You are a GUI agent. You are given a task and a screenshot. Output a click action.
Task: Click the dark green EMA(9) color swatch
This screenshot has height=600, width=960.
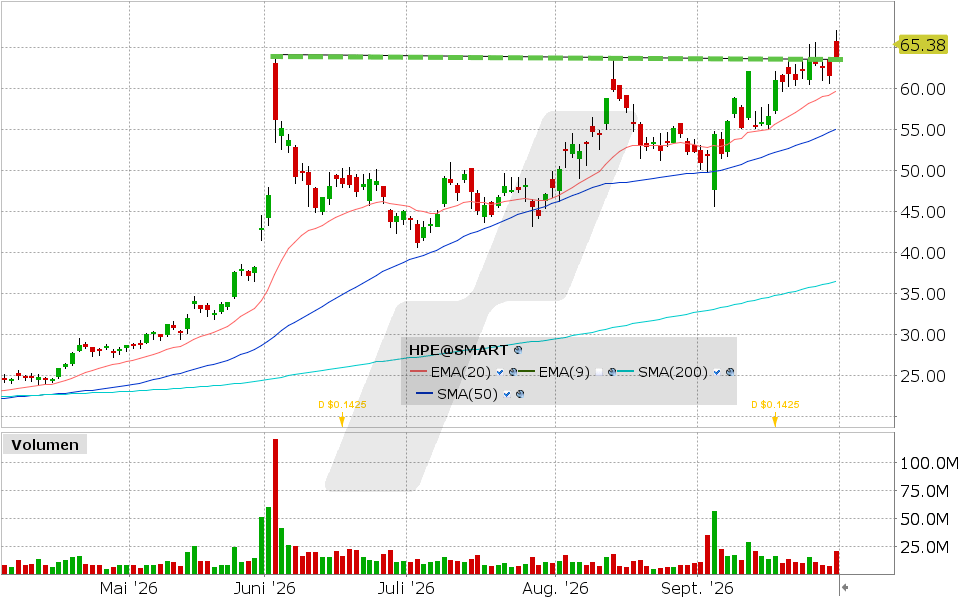pyautogui.click(x=527, y=372)
